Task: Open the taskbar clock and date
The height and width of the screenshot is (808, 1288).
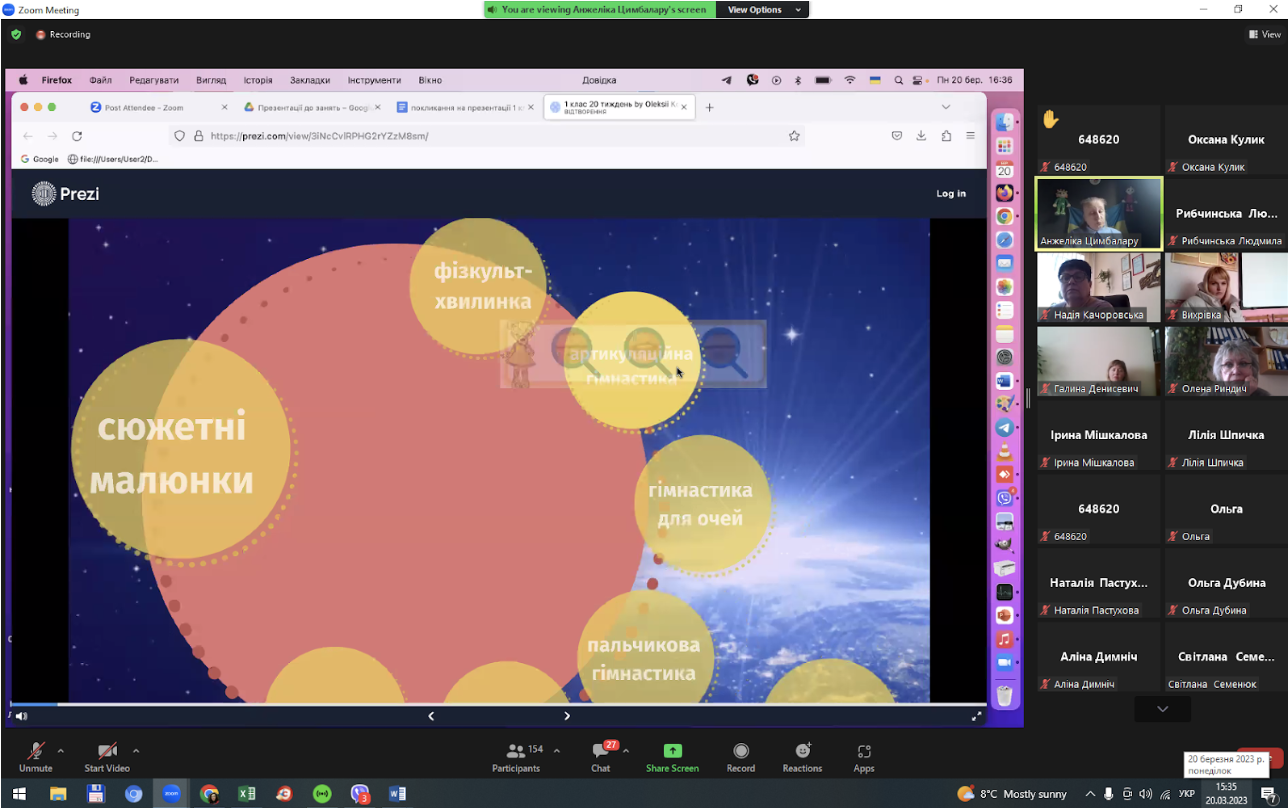Action: coord(1226,794)
